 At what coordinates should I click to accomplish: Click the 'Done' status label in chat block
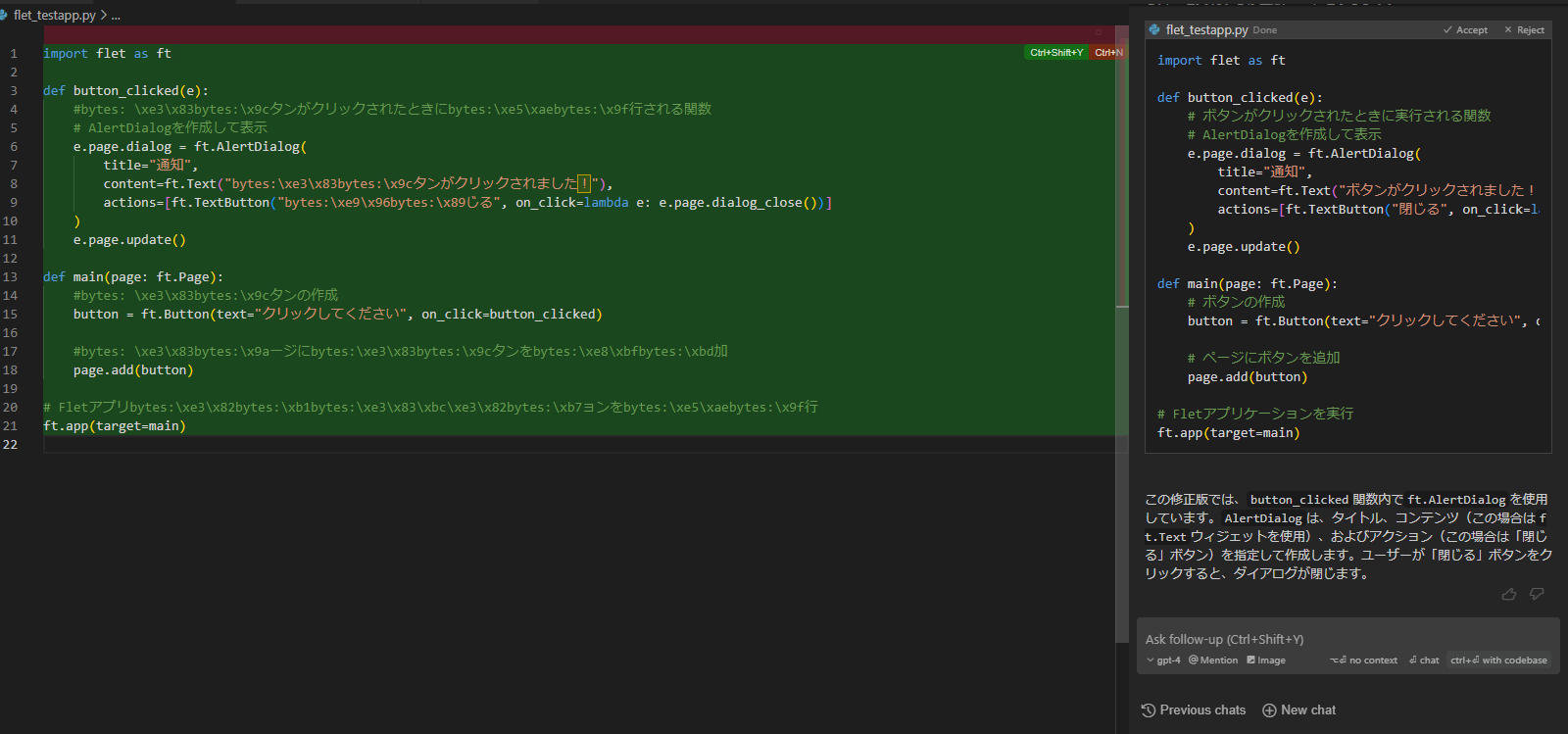[x=1265, y=30]
